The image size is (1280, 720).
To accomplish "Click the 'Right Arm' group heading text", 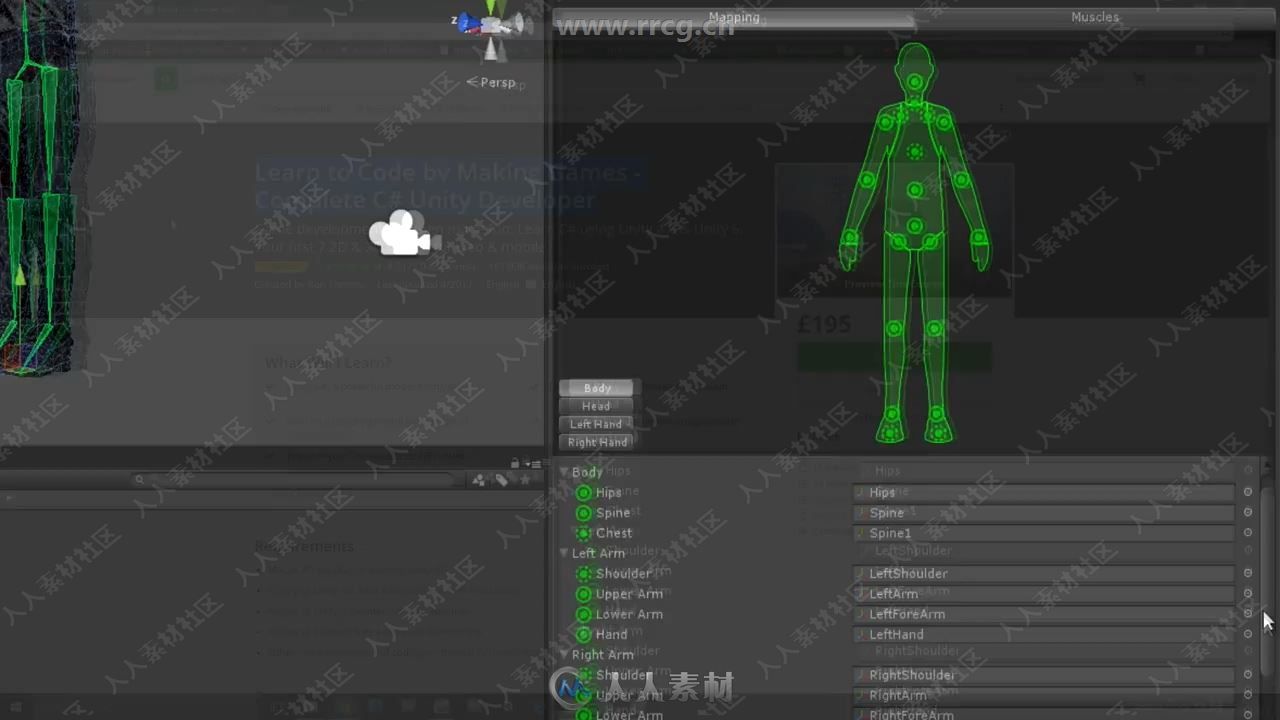I will coord(603,655).
